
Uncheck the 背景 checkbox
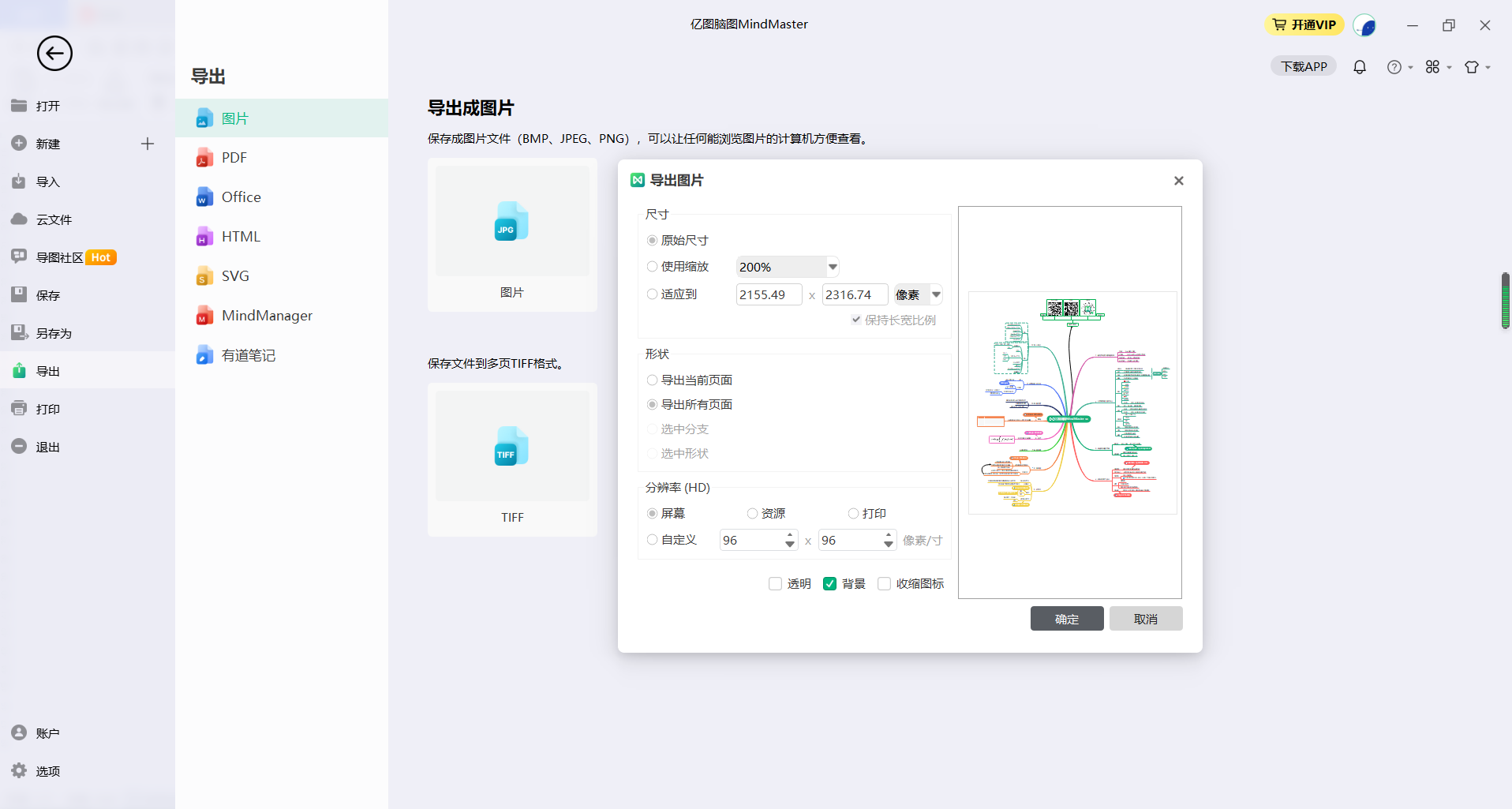(x=829, y=584)
